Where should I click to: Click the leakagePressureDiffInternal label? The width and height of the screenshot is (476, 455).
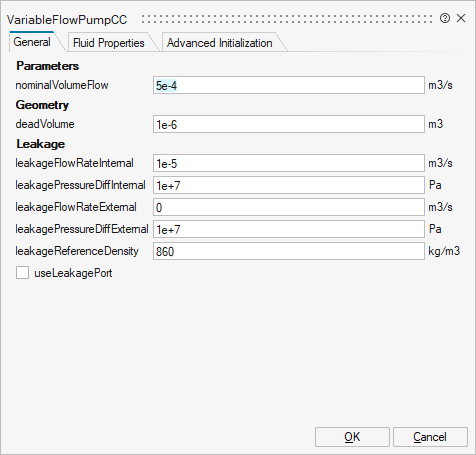pos(80,185)
